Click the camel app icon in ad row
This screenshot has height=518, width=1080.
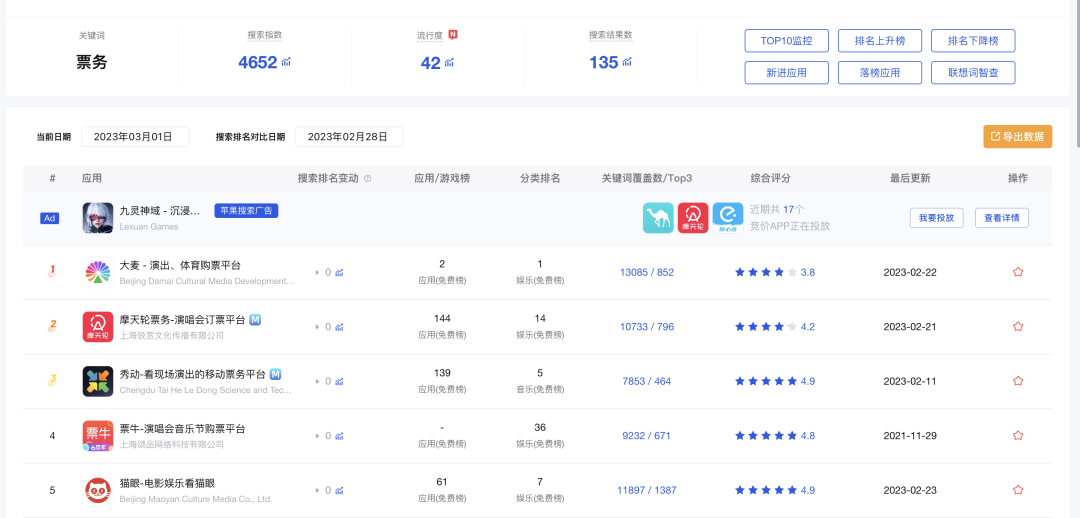click(x=658, y=218)
